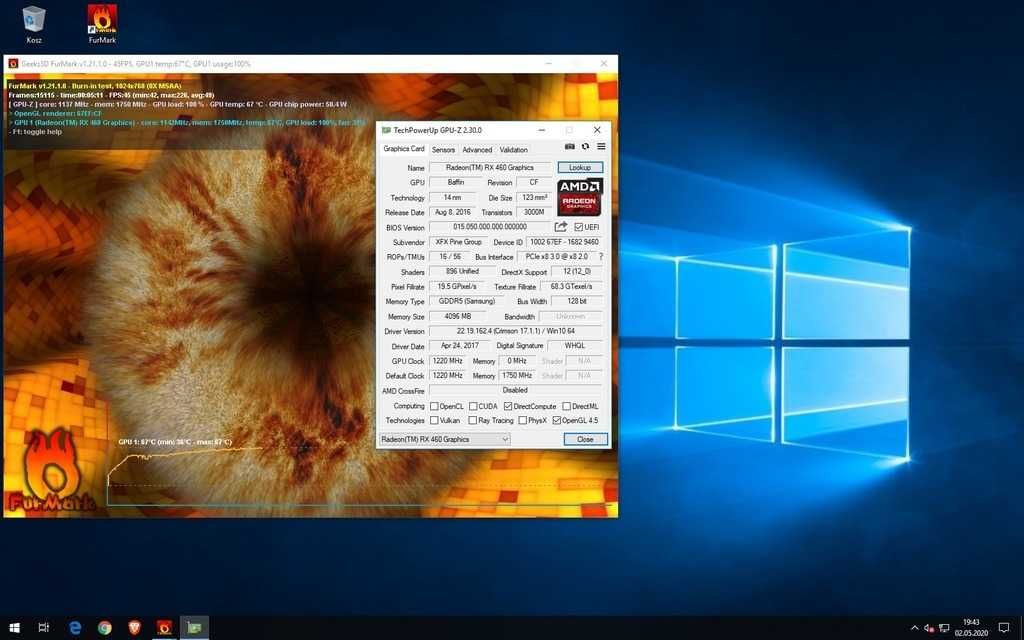Image resolution: width=1024 pixels, height=640 pixels.
Task: Take a screenshot with GPU-Z camera icon
Action: [x=569, y=147]
